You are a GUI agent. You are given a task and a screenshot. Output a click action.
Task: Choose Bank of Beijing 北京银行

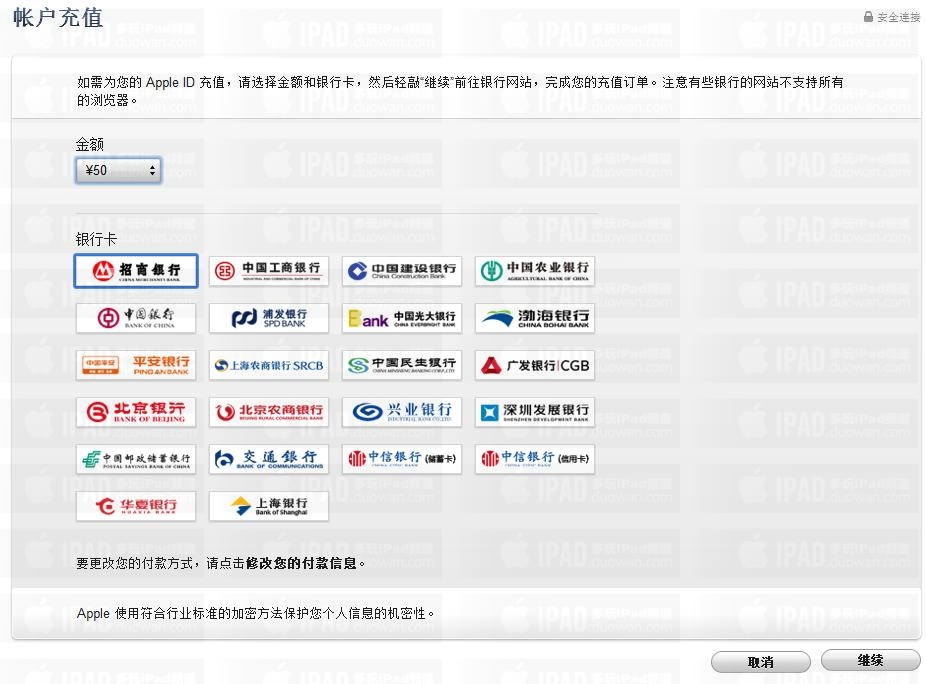point(136,412)
